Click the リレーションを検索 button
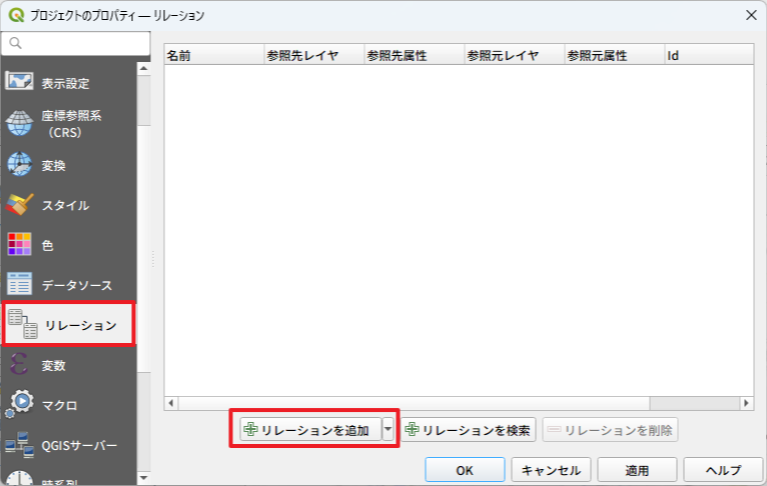767x486 pixels. [468, 430]
